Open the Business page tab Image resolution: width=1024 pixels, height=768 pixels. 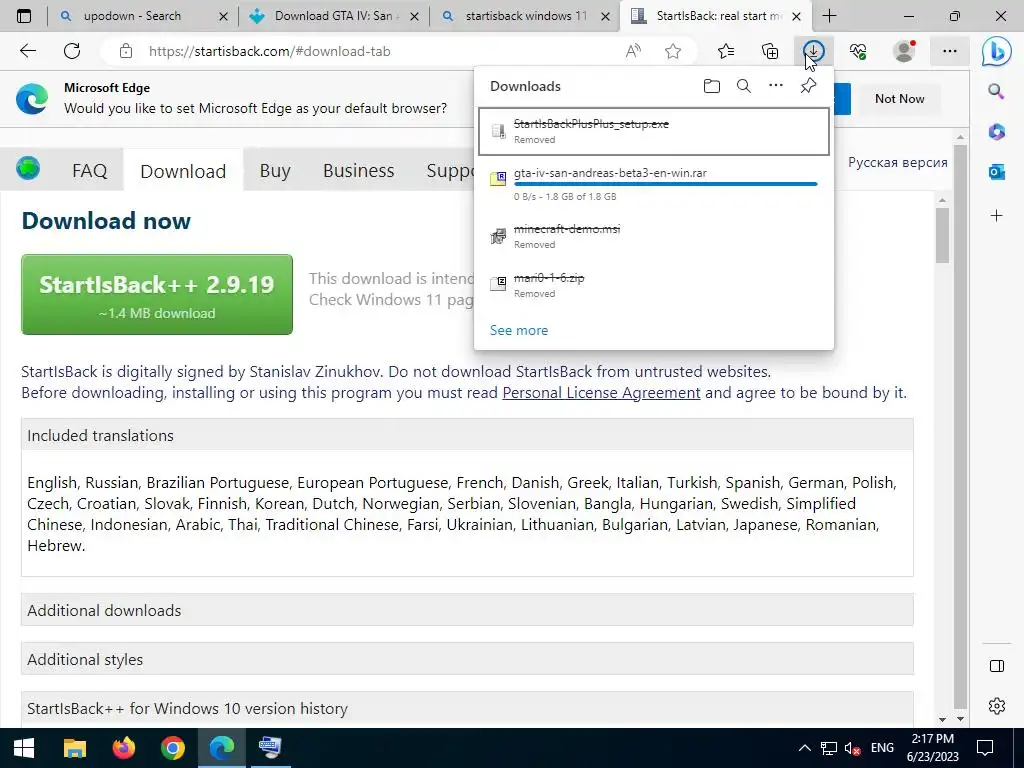coord(359,171)
